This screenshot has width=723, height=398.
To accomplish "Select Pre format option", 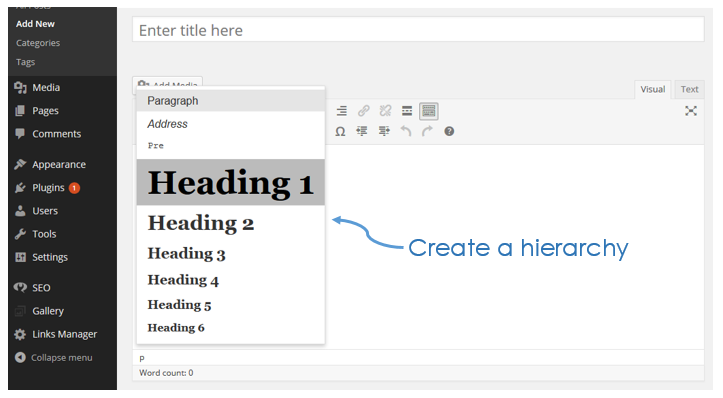I will click(x=231, y=146).
